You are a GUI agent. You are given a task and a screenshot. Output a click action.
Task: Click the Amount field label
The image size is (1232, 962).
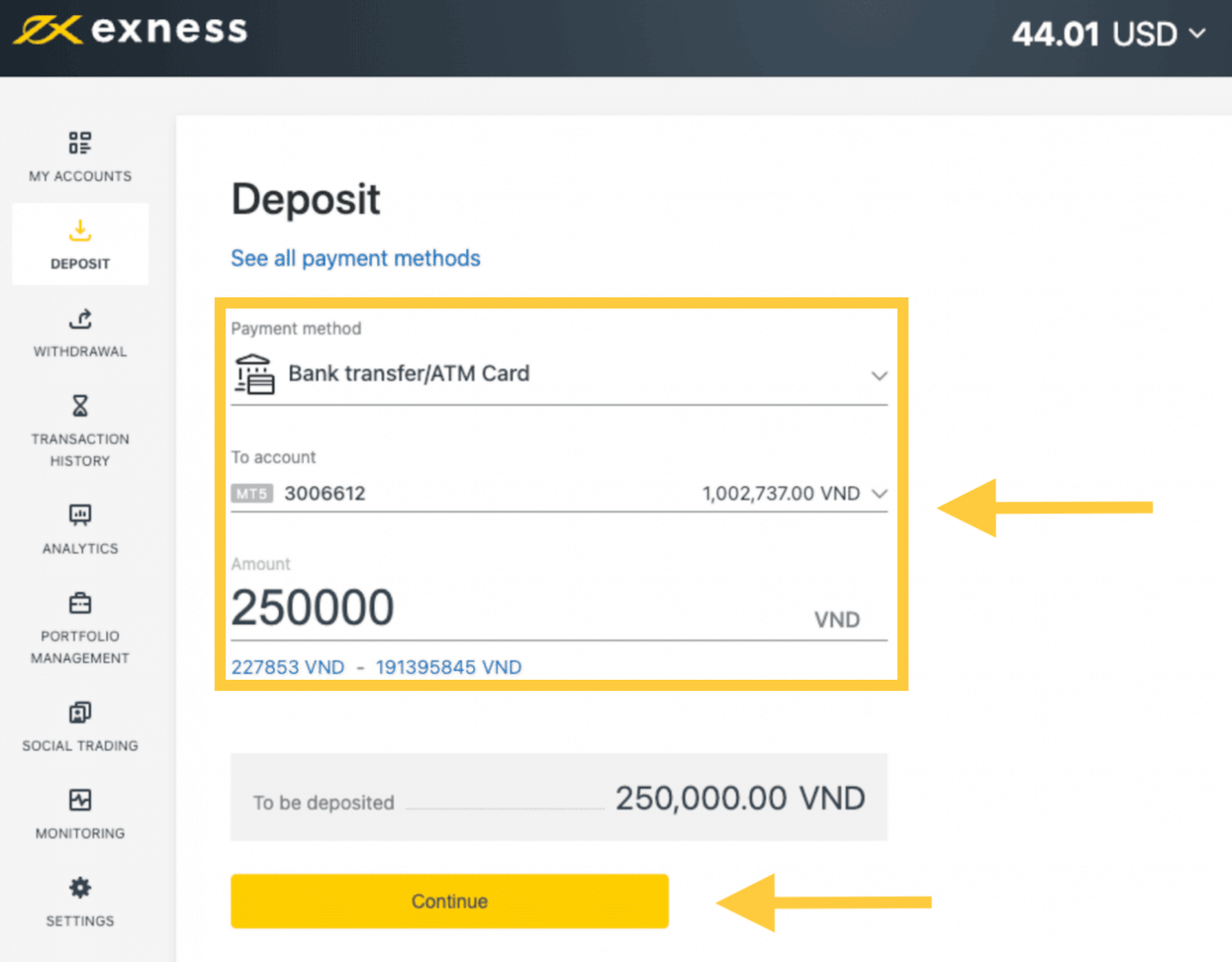pyautogui.click(x=261, y=564)
